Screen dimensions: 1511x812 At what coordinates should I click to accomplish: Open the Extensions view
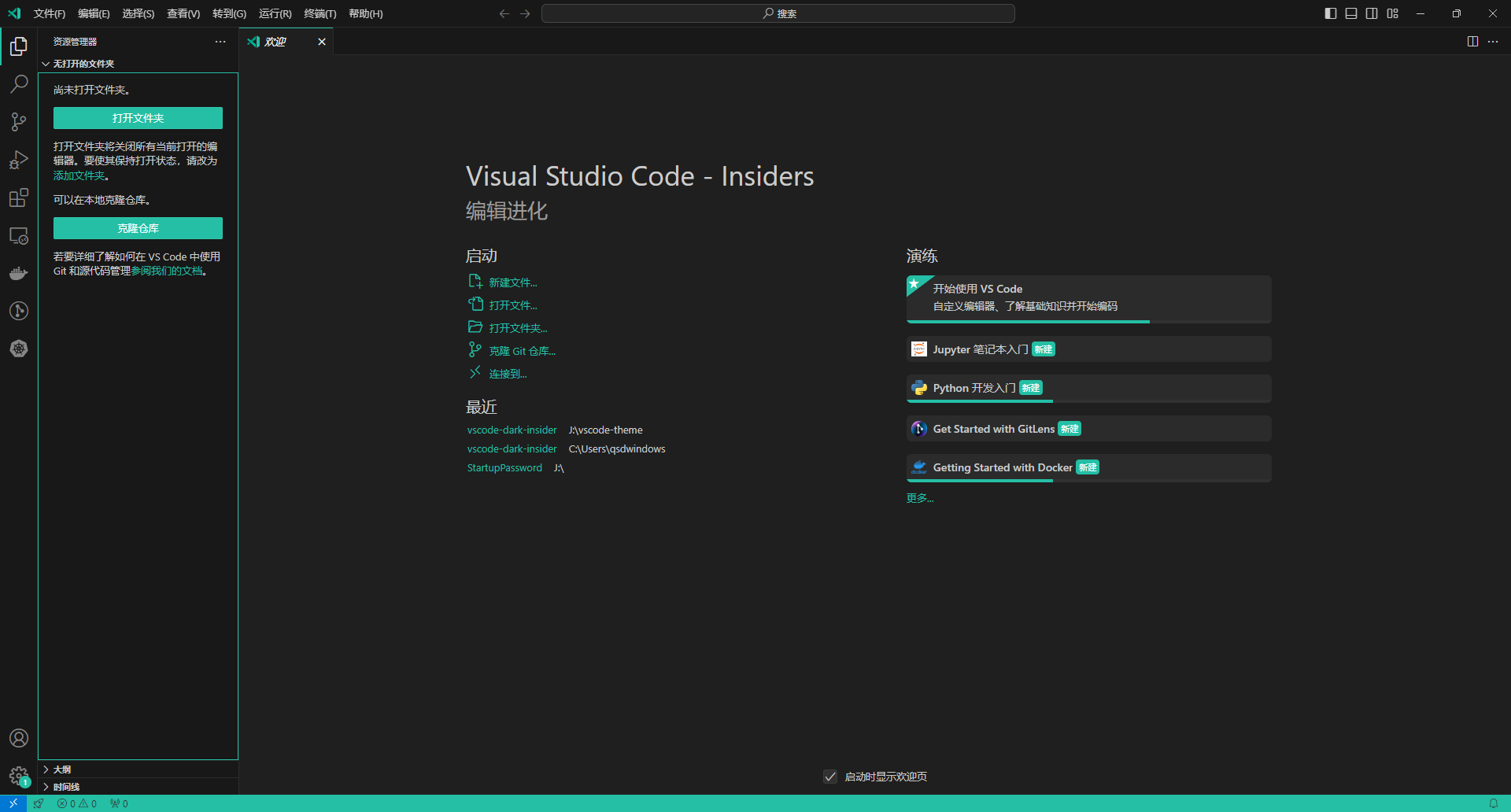click(19, 197)
